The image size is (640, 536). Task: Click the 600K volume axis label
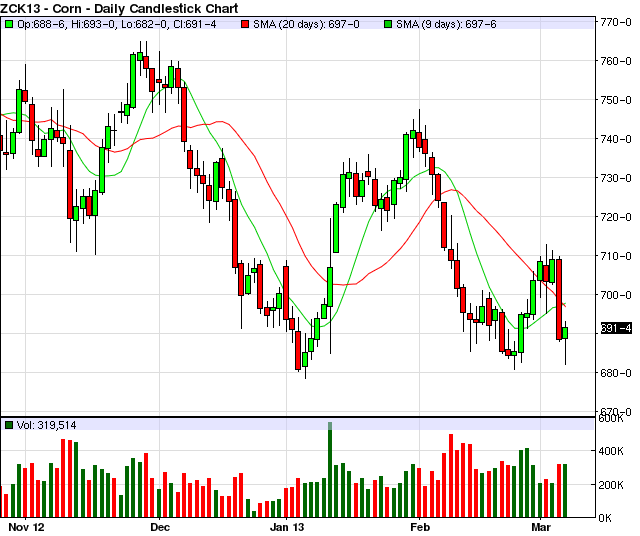point(611,419)
